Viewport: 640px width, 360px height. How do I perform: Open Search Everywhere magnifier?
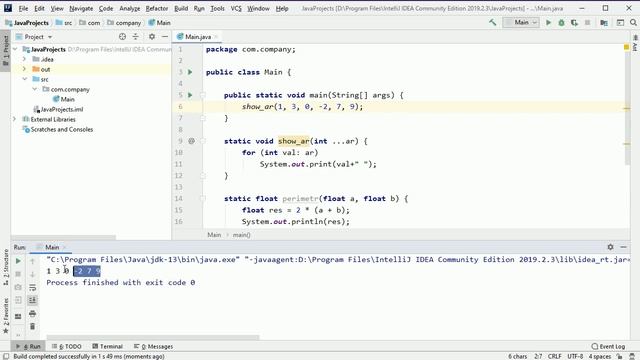pos(633,22)
